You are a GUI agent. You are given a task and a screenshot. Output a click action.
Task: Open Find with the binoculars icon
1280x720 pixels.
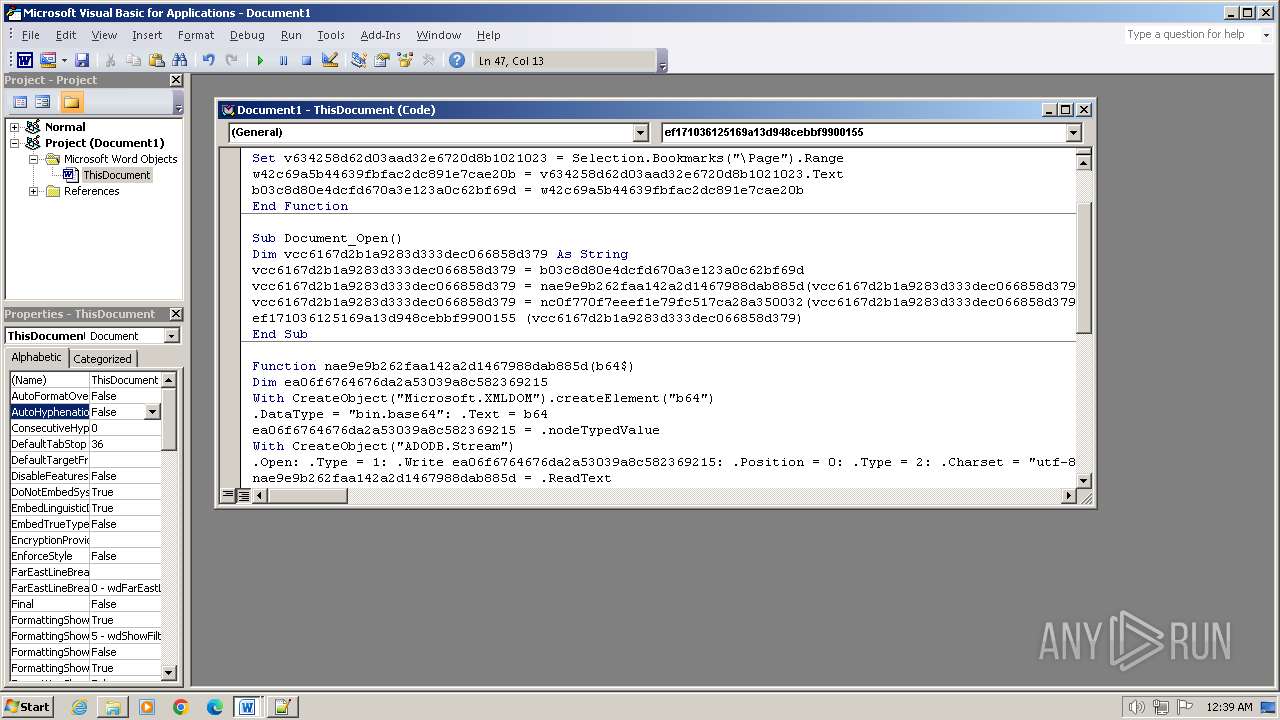(x=179, y=60)
